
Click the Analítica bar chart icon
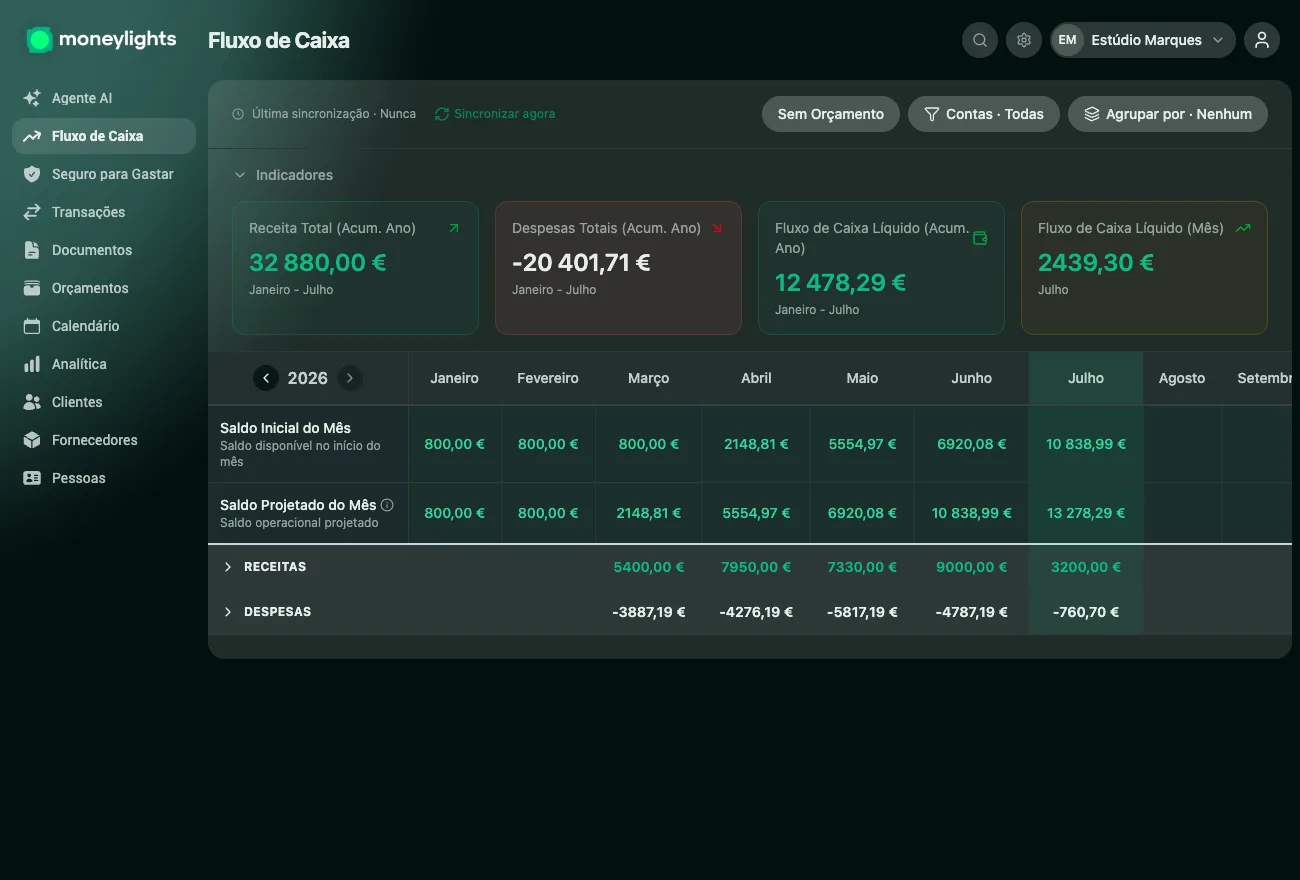(32, 364)
